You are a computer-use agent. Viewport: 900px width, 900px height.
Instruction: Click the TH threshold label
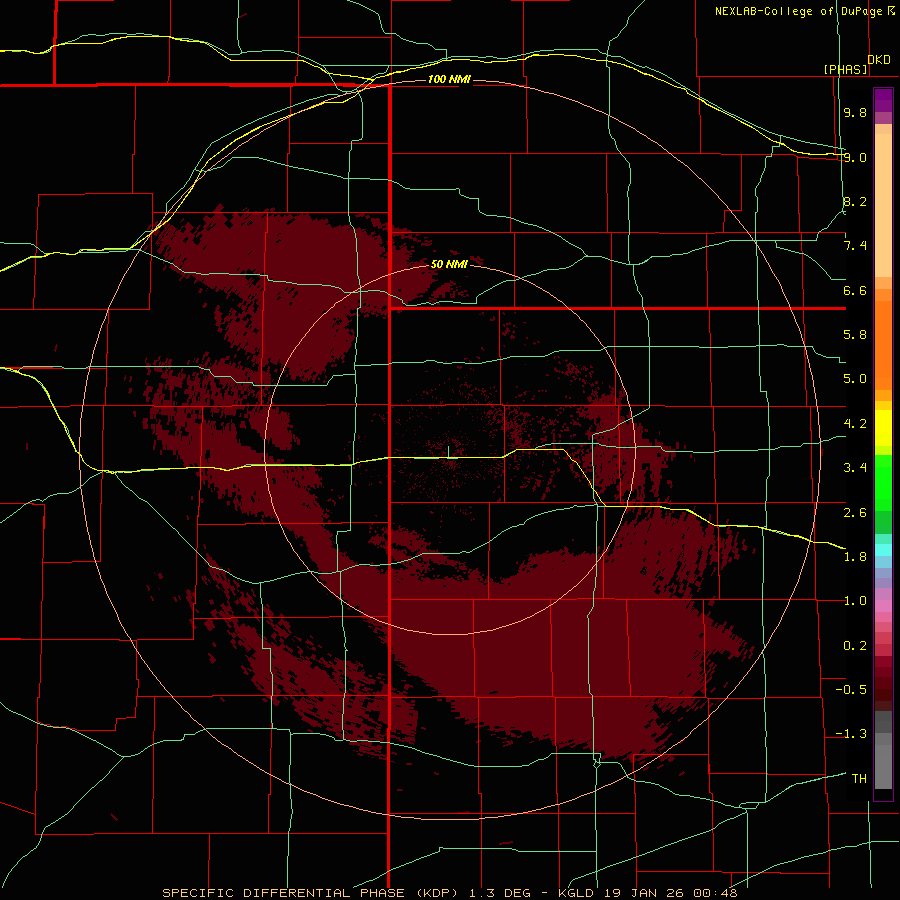click(x=859, y=779)
